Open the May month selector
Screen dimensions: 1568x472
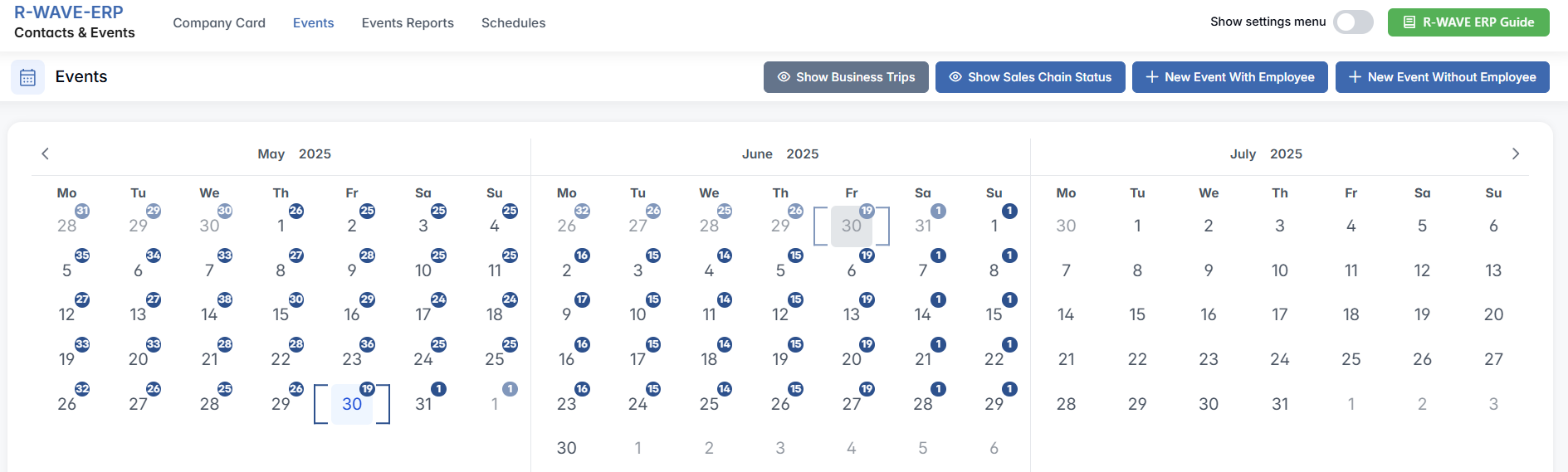click(271, 154)
